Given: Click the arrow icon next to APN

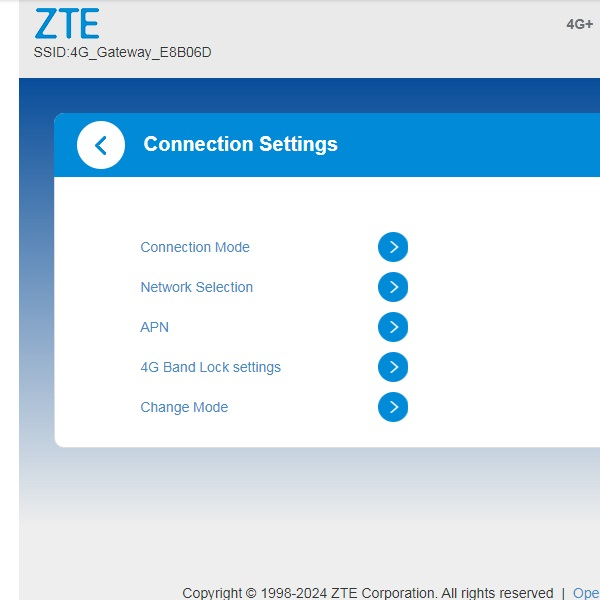Looking at the screenshot, I should pos(393,327).
